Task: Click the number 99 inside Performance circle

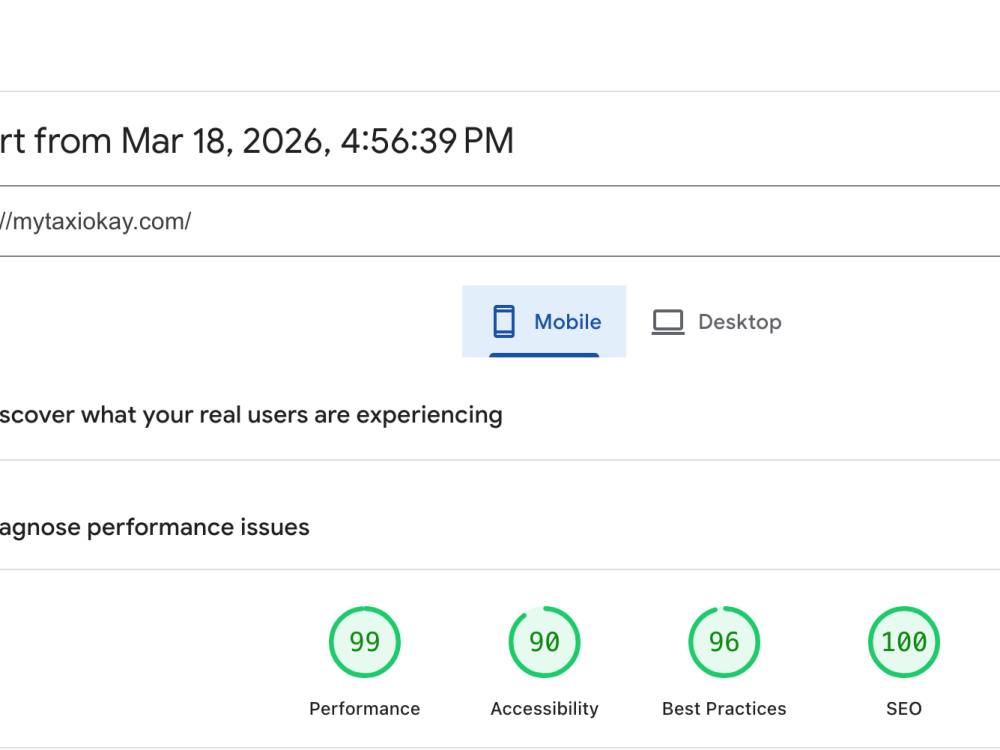Action: (365, 642)
